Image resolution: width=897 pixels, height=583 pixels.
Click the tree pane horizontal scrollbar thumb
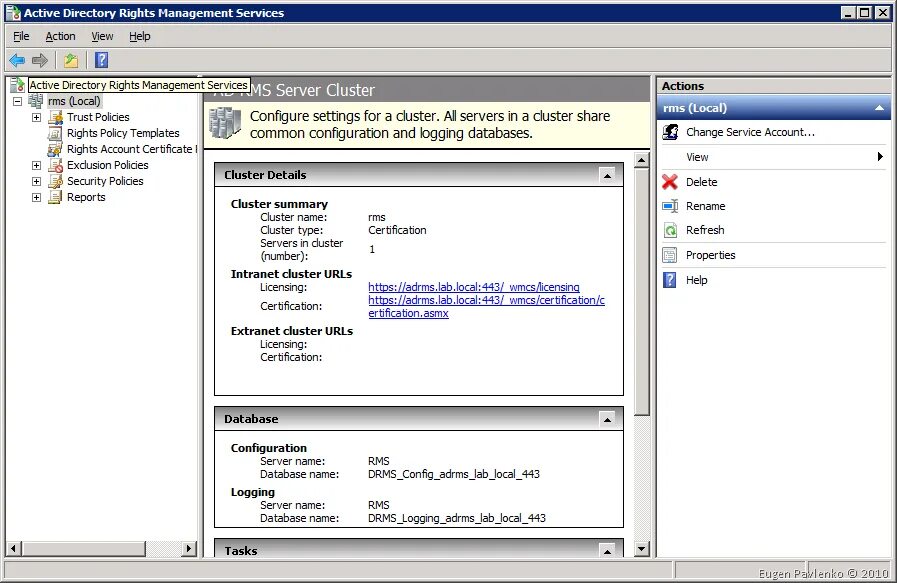pyautogui.click(x=84, y=549)
